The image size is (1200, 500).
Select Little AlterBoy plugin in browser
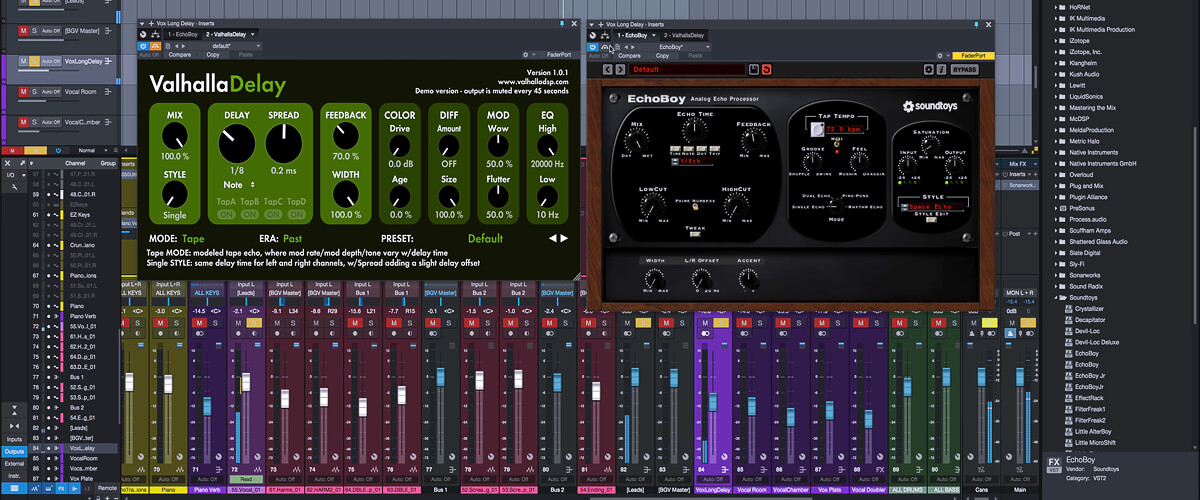coord(1092,431)
